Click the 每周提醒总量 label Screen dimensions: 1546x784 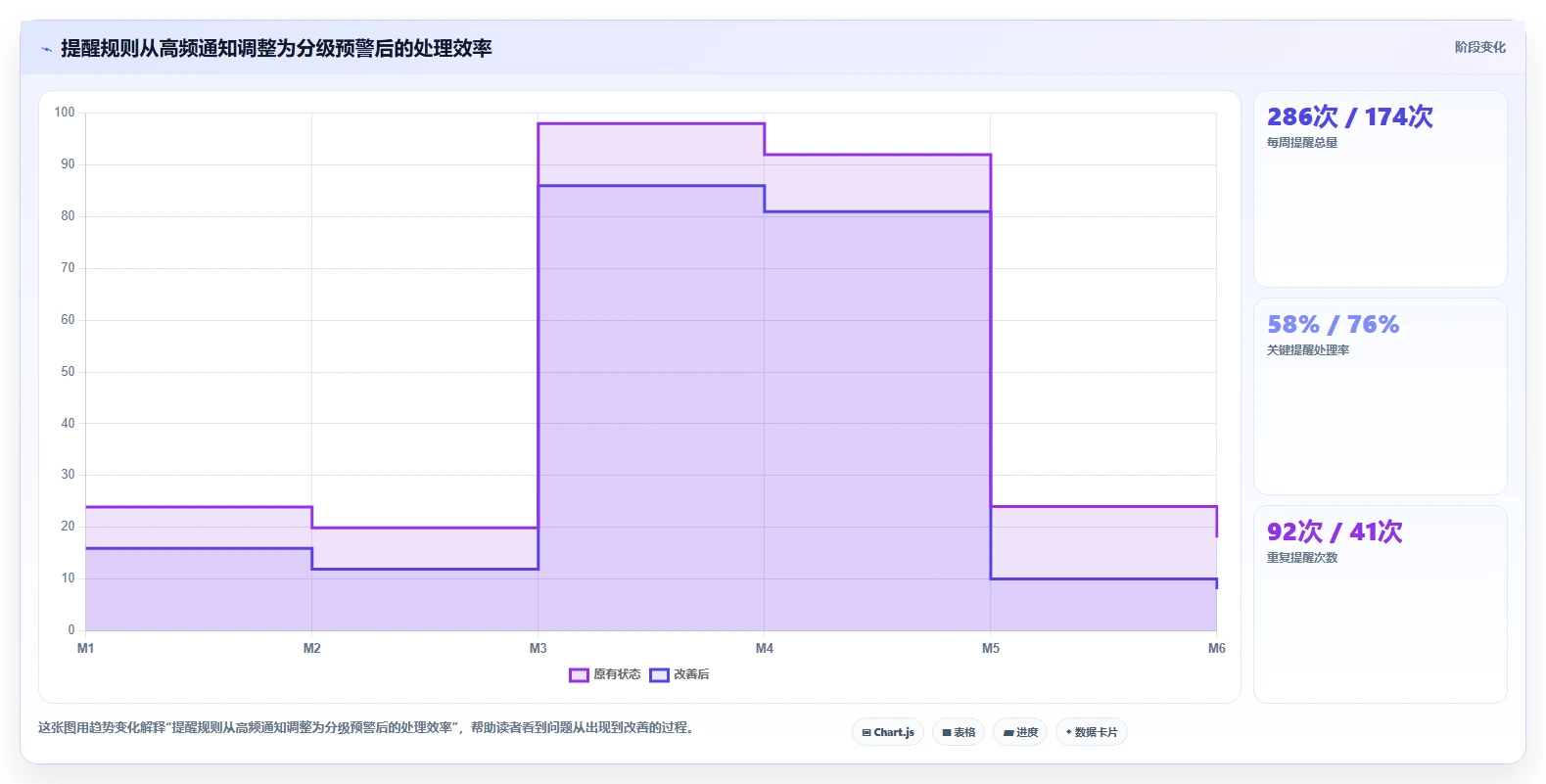[x=1302, y=143]
